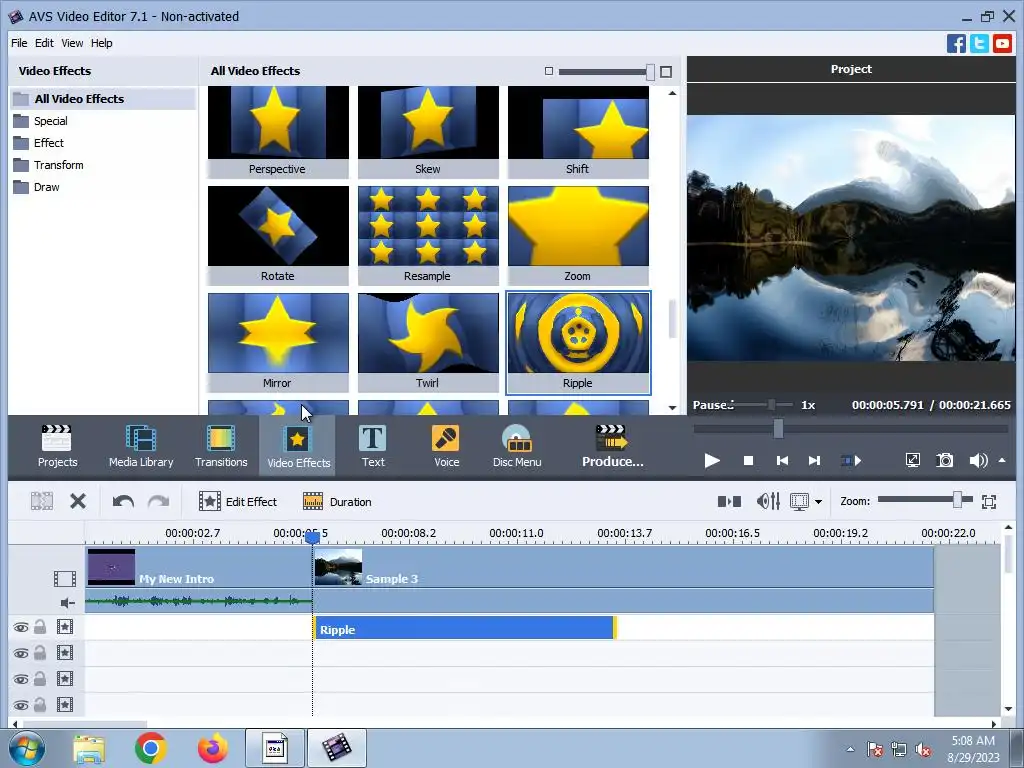Screen dimensions: 1024x768
Task: Select the All Video Effects folder
Action: pyautogui.click(x=103, y=99)
